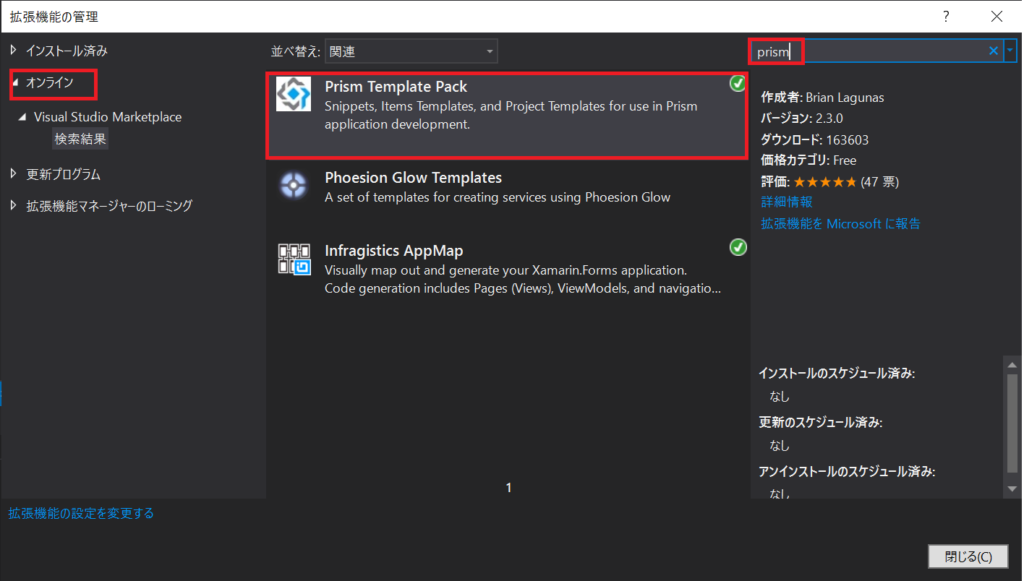Image resolution: width=1024 pixels, height=581 pixels.
Task: Click the author name Brian Lagunas
Action: coord(845,97)
